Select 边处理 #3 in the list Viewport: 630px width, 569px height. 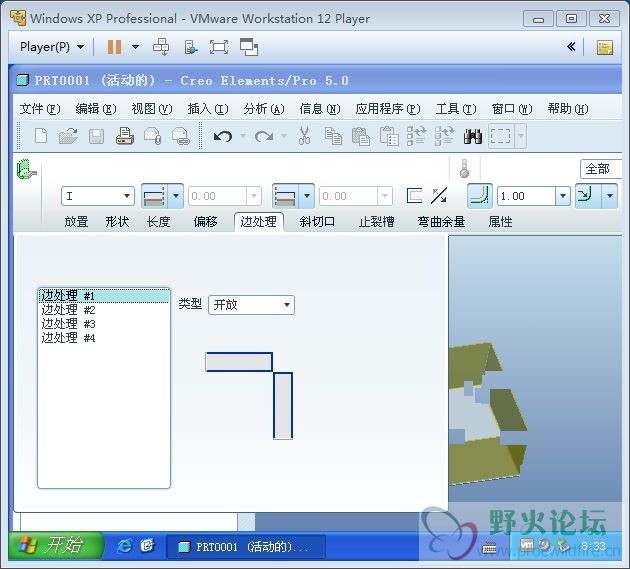[104, 324]
